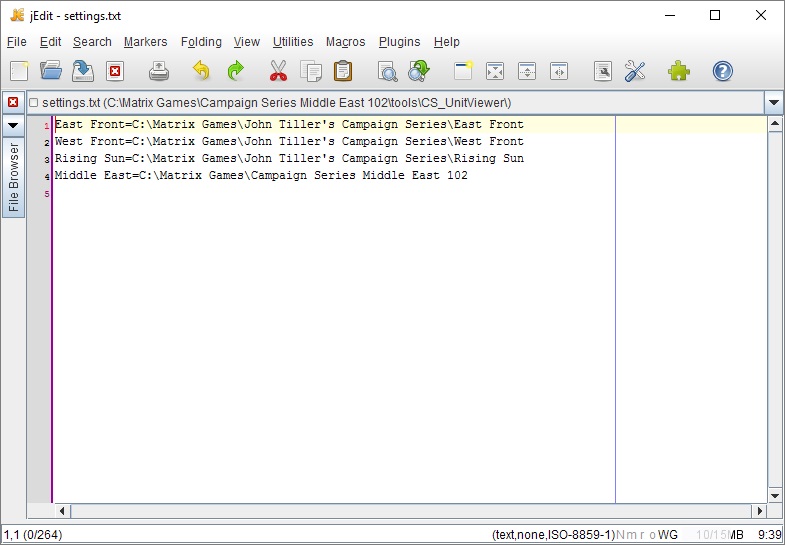Click horizontal scrollbar left arrow
785x545 pixels.
click(62, 511)
